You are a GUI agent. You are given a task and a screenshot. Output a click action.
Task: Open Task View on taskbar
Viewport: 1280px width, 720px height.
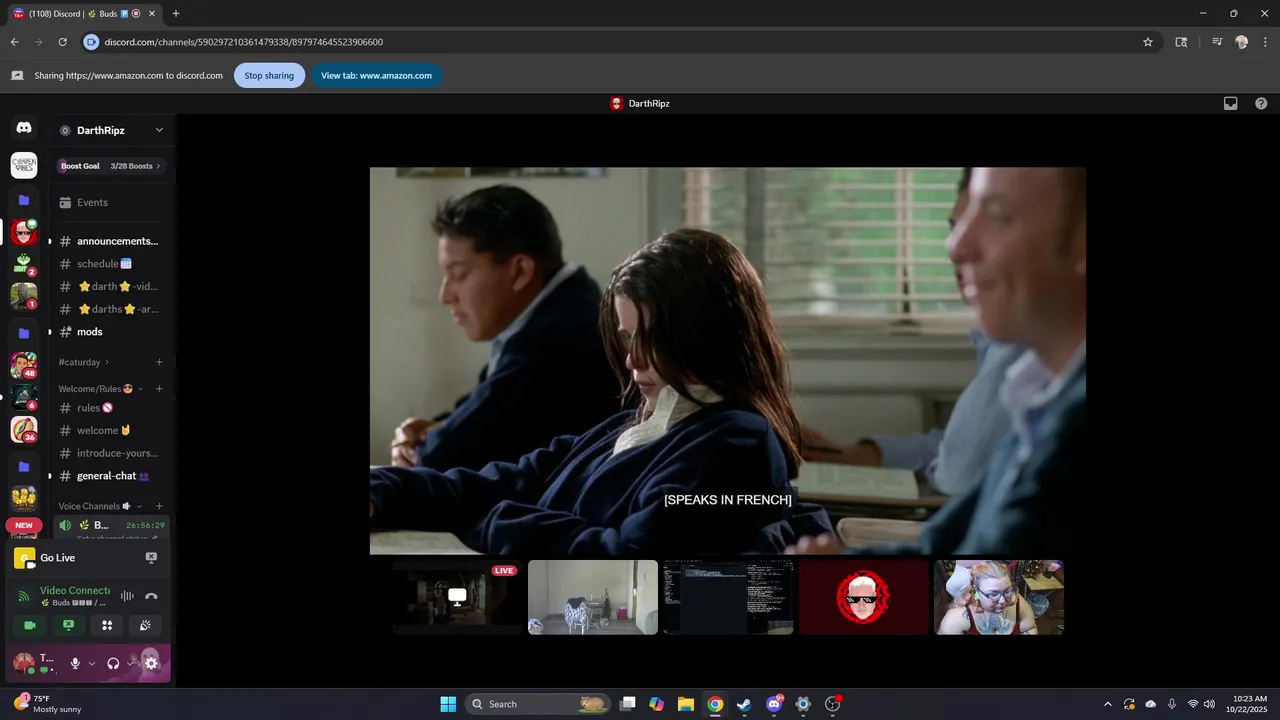tap(627, 704)
